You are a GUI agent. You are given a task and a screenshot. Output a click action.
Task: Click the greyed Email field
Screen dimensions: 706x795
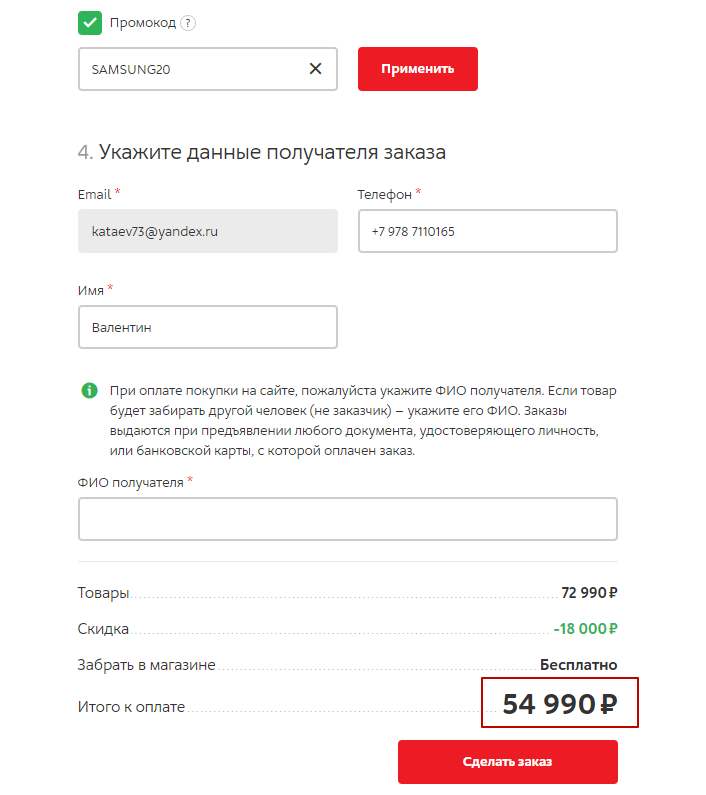pos(207,231)
